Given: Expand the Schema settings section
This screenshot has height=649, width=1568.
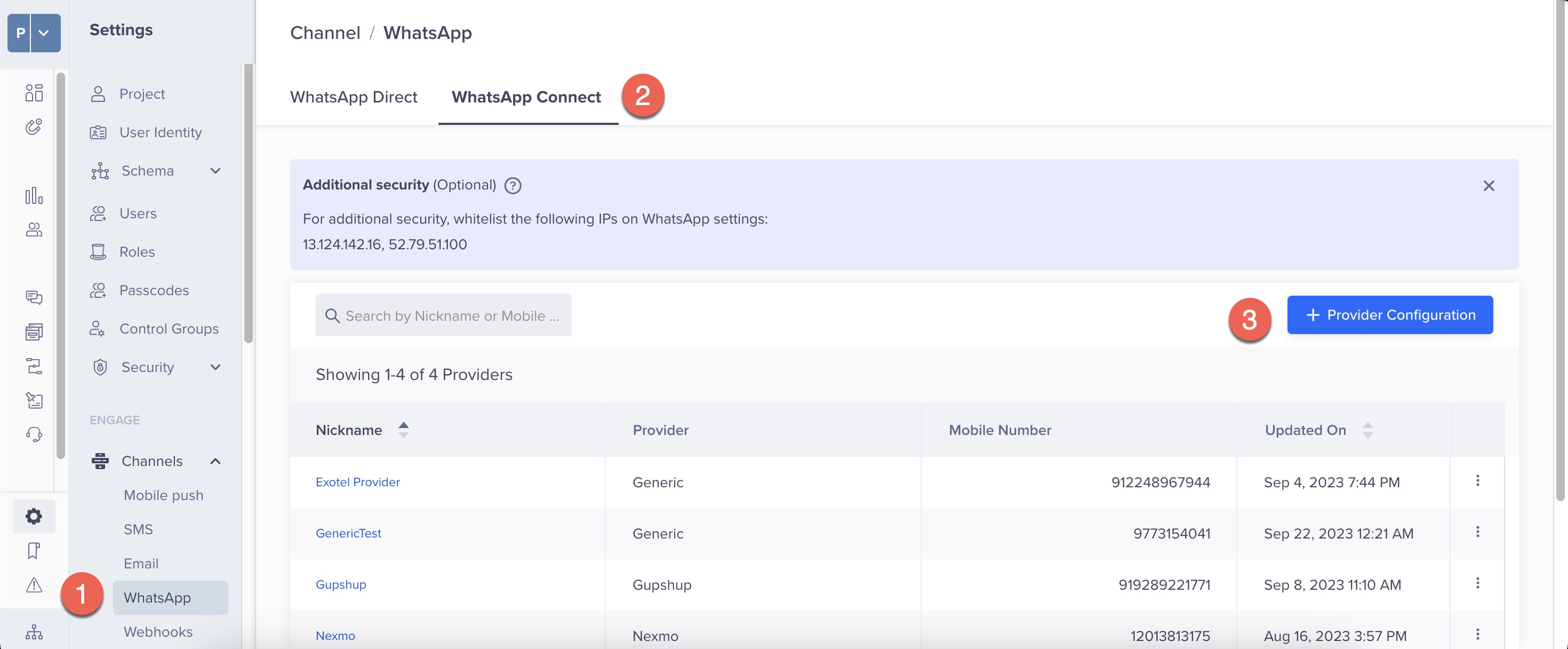Looking at the screenshot, I should tap(215, 171).
